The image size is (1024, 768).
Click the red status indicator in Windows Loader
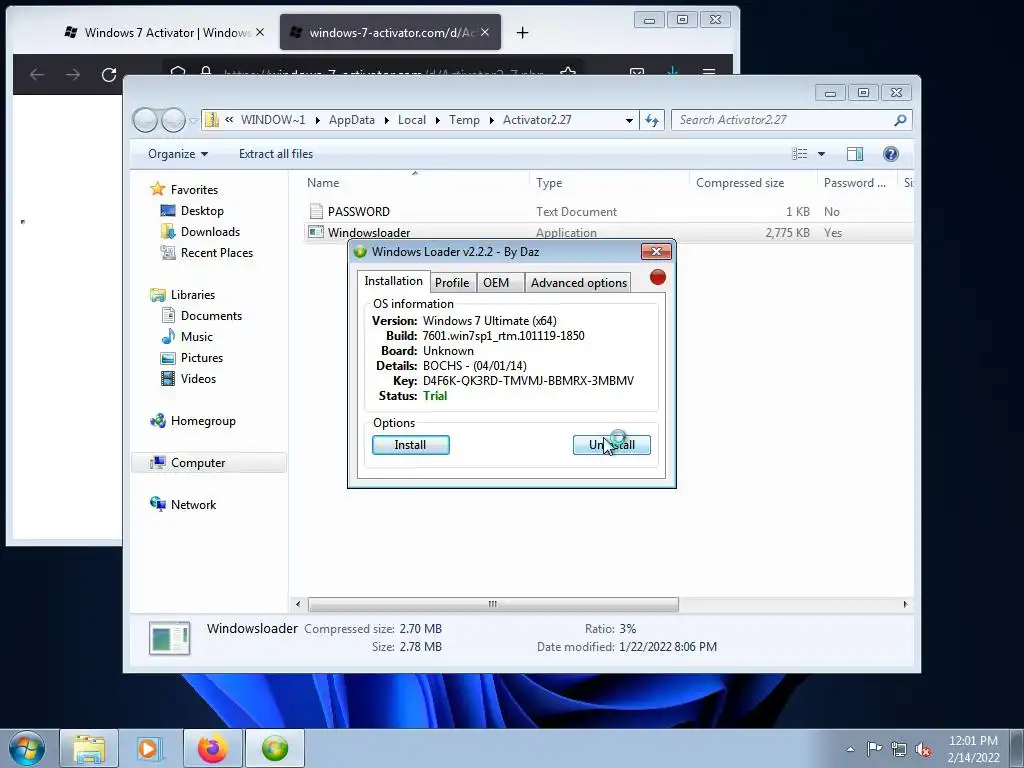point(658,278)
